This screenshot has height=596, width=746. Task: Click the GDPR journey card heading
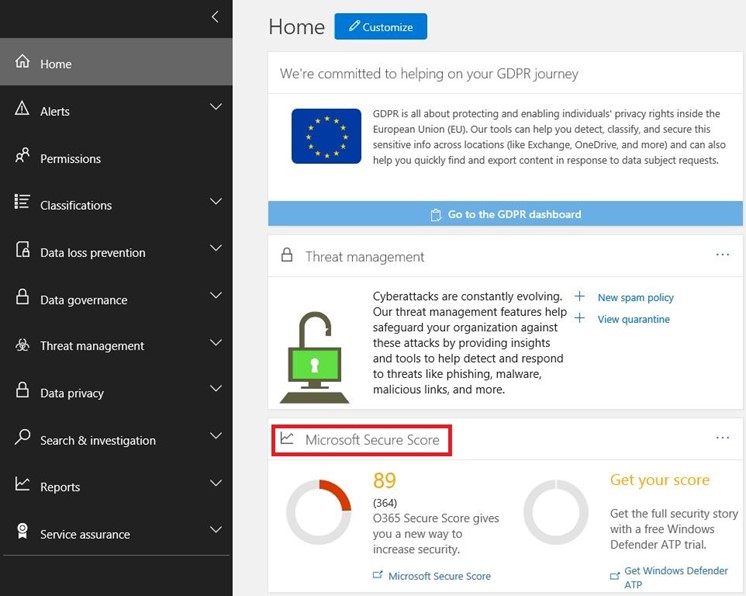pos(429,74)
